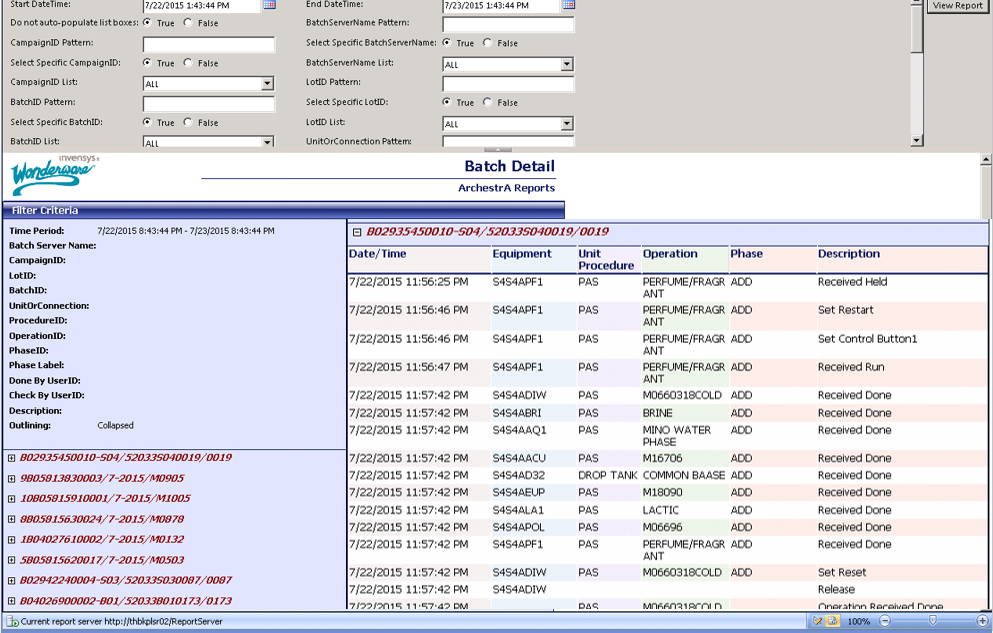Click the View Report button

(x=957, y=5)
